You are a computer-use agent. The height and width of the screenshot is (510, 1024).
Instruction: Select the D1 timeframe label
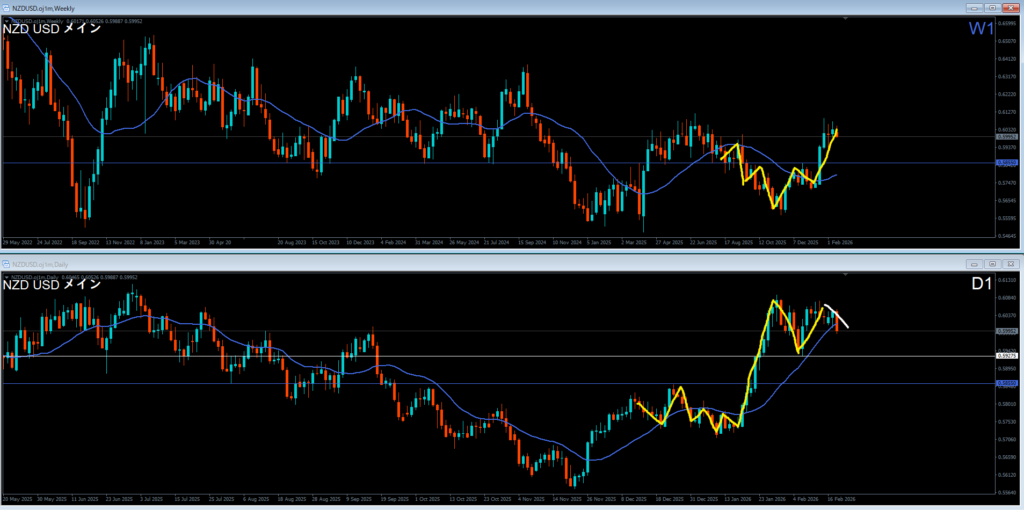(980, 285)
